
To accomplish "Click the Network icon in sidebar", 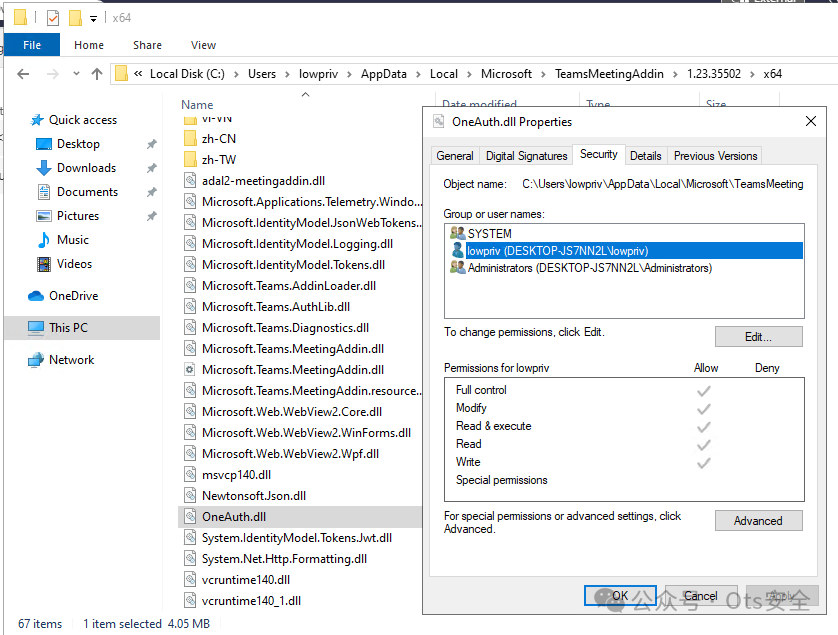I will (x=36, y=360).
